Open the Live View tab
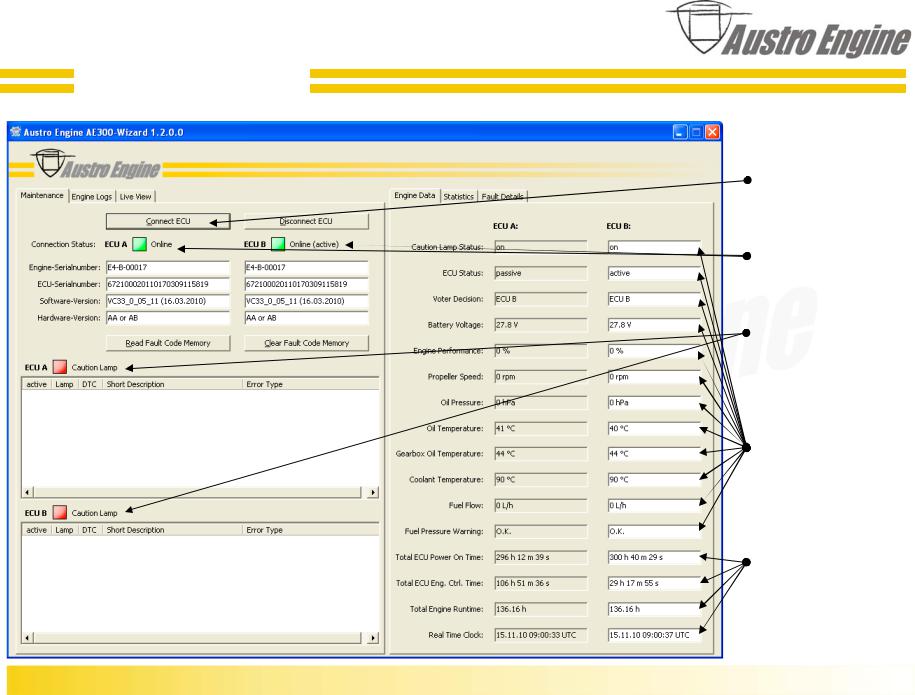This screenshot has height=695, width=915. point(135,197)
